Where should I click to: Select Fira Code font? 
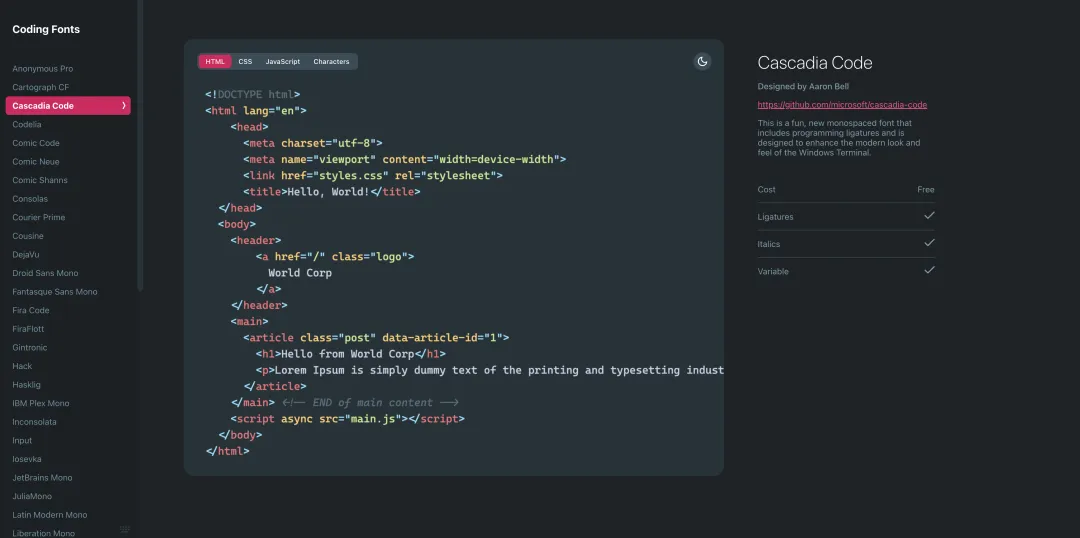[x=31, y=311]
